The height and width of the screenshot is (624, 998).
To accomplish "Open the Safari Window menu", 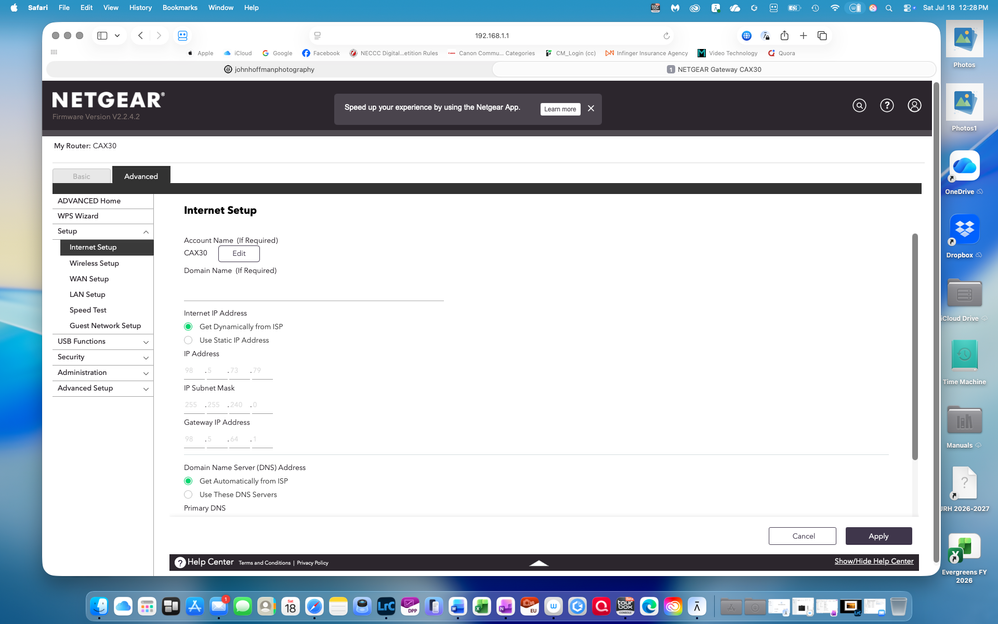I will pos(220,8).
